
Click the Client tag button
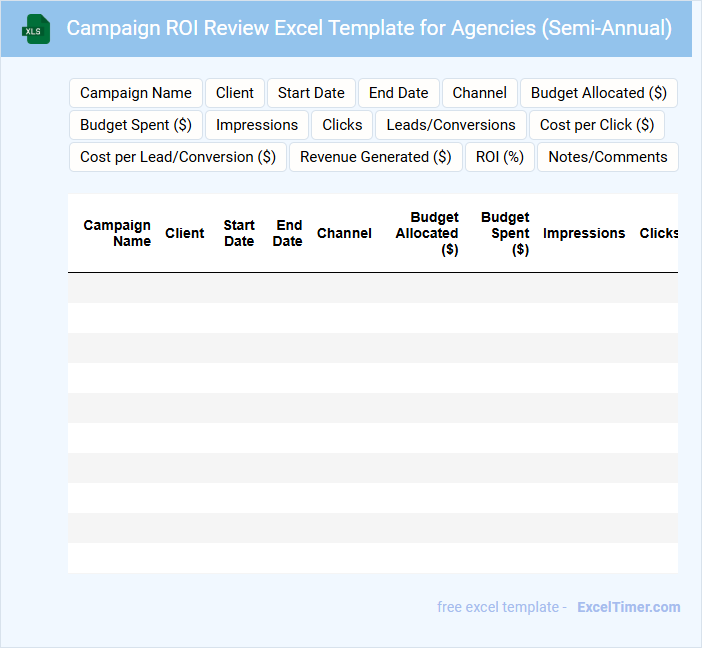[x=235, y=93]
